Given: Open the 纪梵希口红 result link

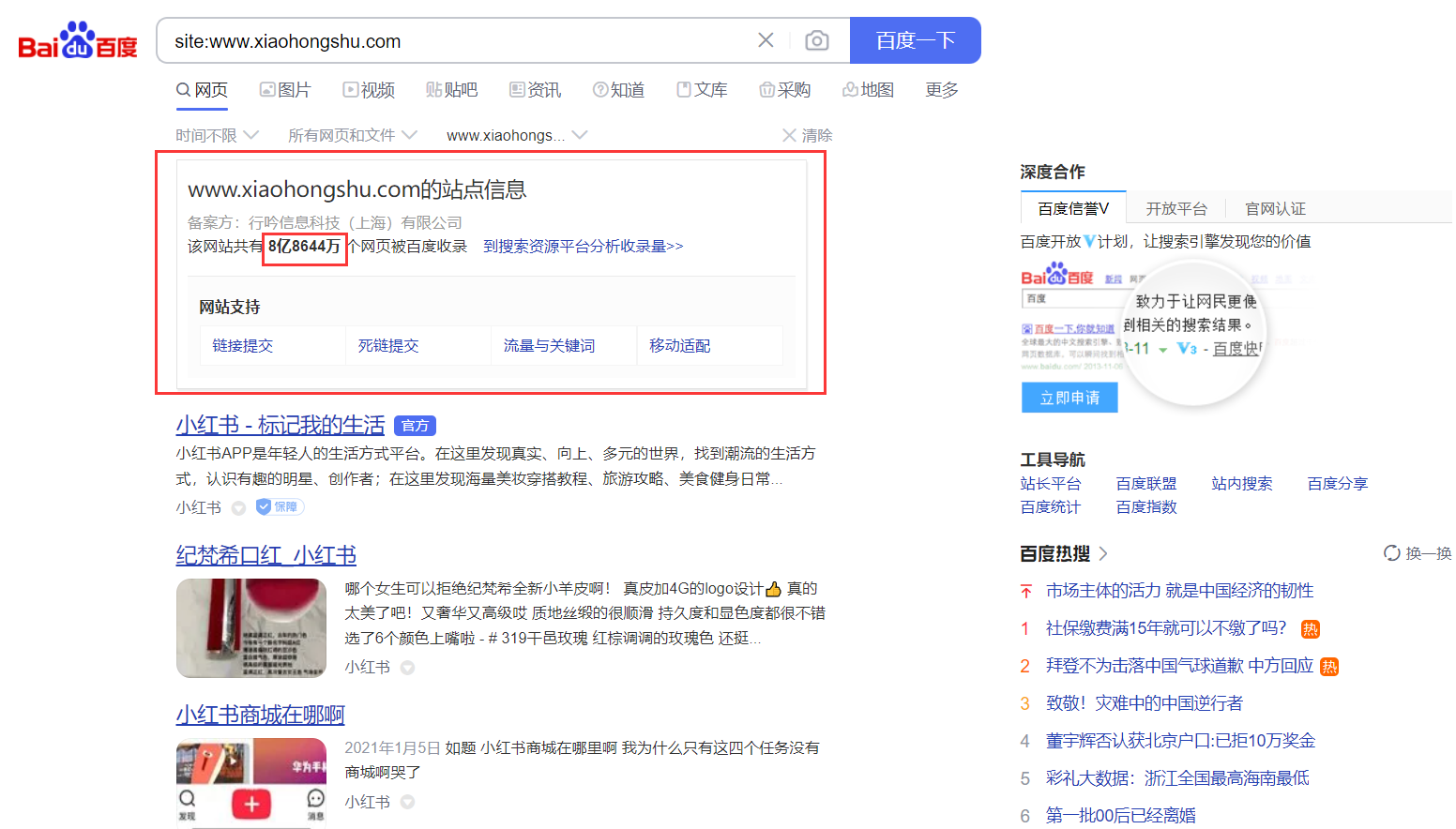Looking at the screenshot, I should click(265, 555).
